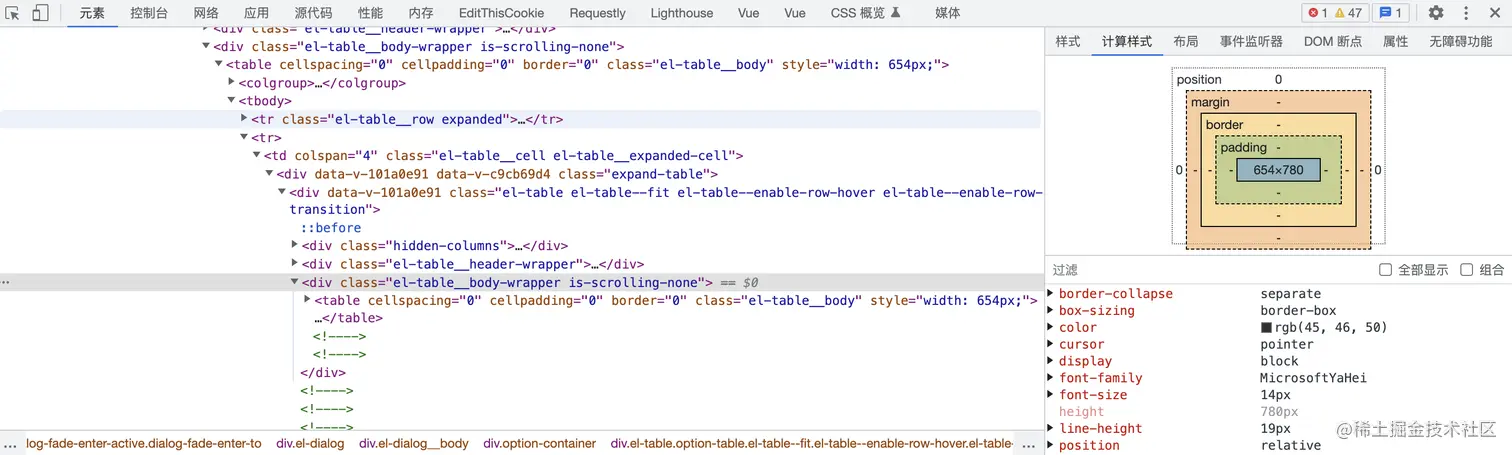Screen dimensions: 1512x455
Task: Expand the line-height computed property
Action: coord(1051,429)
